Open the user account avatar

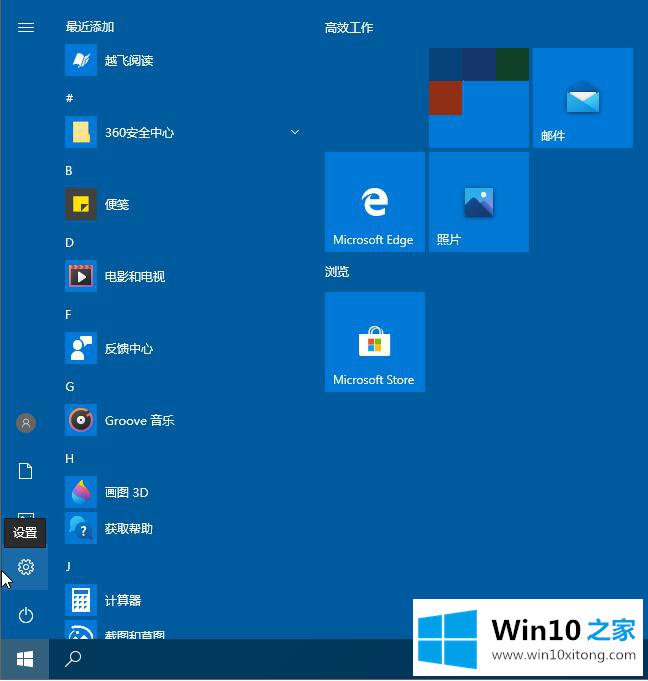[x=26, y=423]
